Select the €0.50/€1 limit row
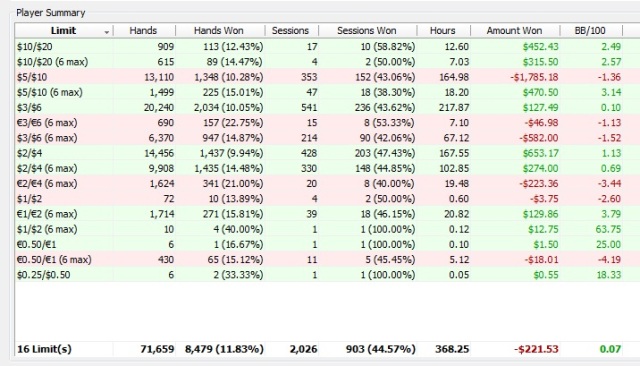 (327, 245)
